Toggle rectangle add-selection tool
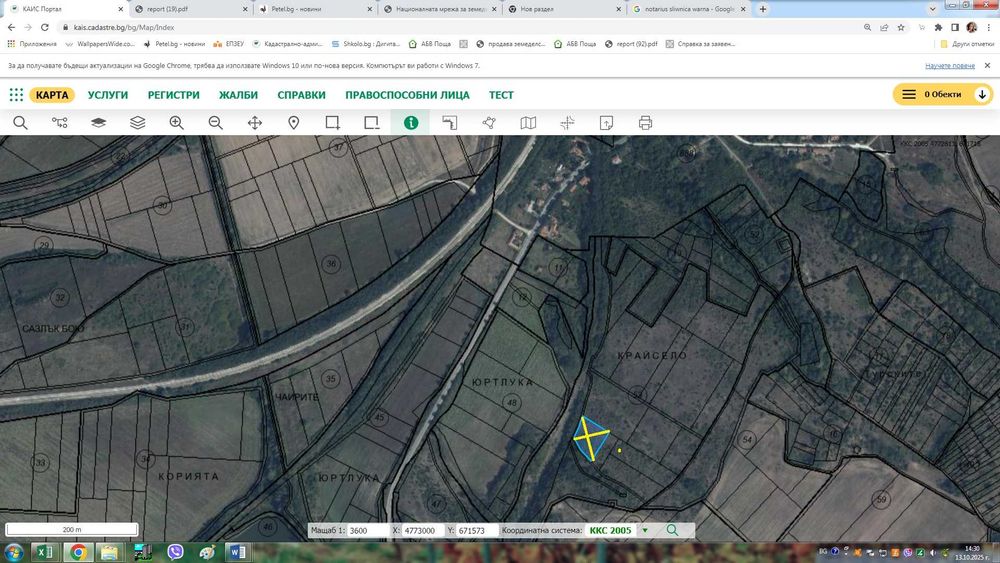The height and width of the screenshot is (563, 1000). 333,123
